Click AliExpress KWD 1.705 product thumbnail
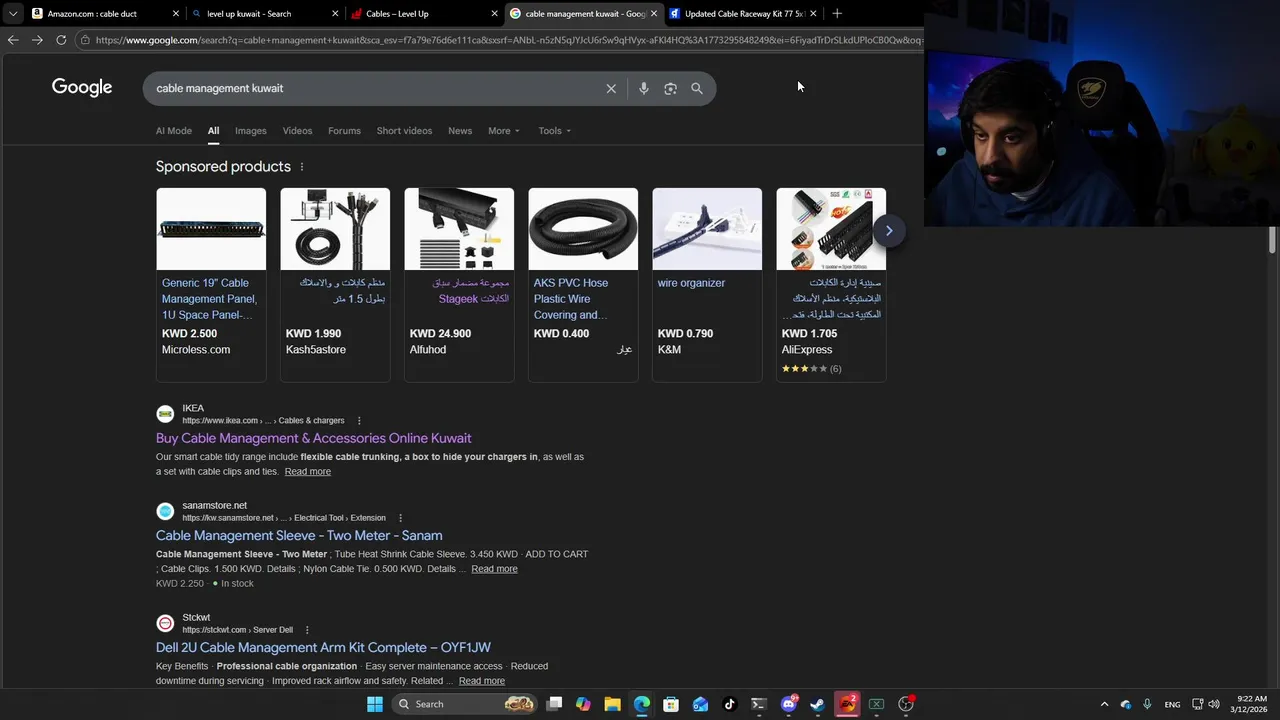Screen dimensions: 1280x720 click(x=831, y=229)
